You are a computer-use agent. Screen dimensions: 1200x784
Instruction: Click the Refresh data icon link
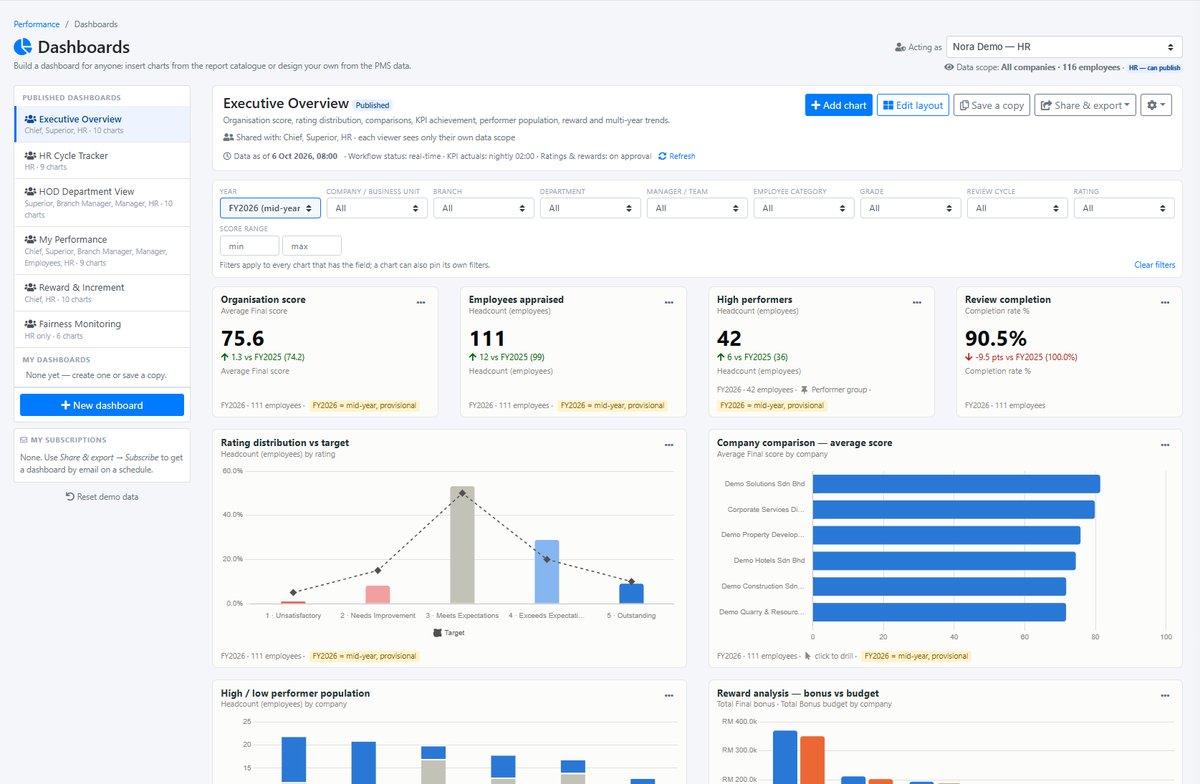tap(676, 156)
